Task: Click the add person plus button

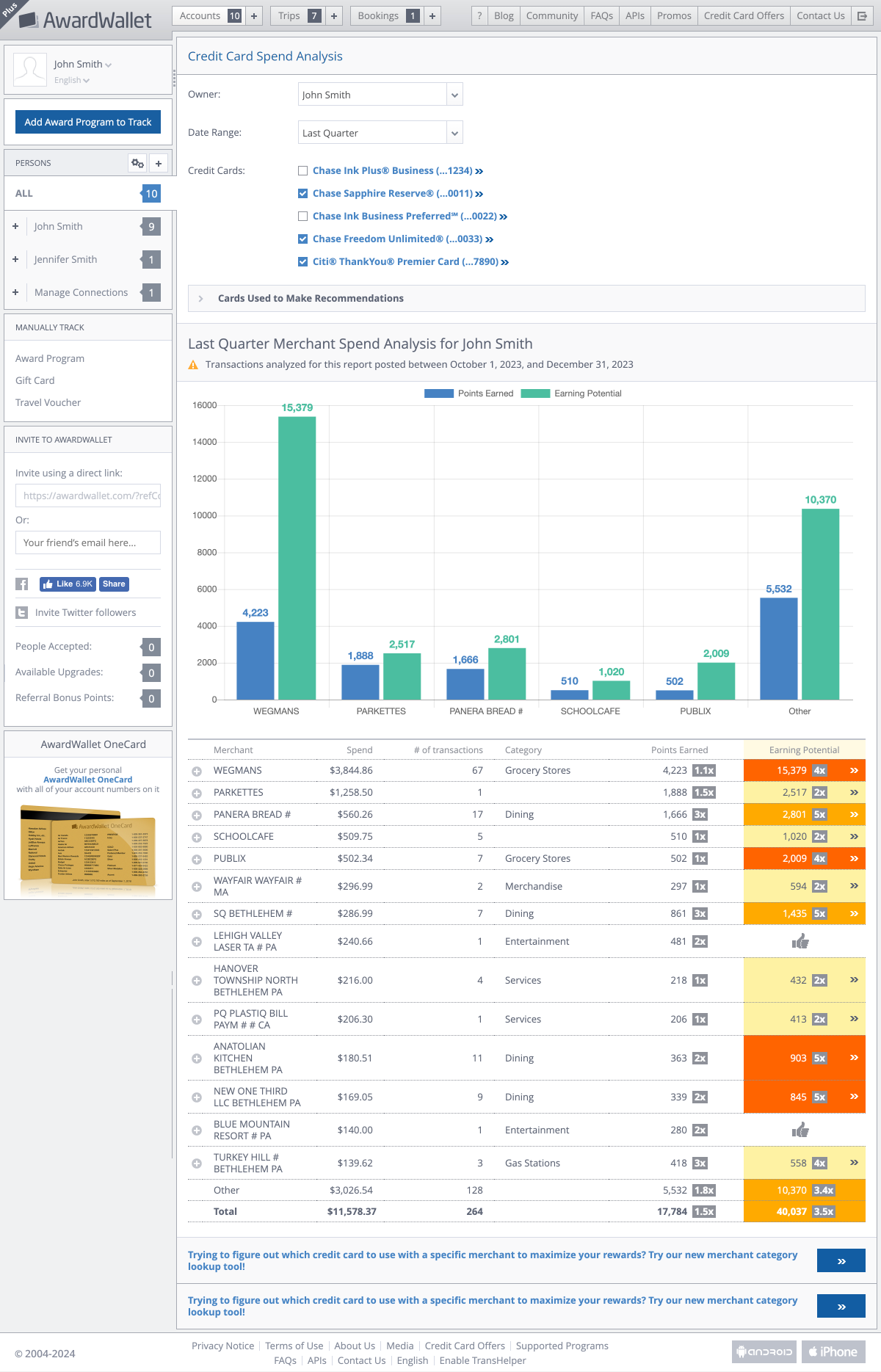Action: coord(159,163)
